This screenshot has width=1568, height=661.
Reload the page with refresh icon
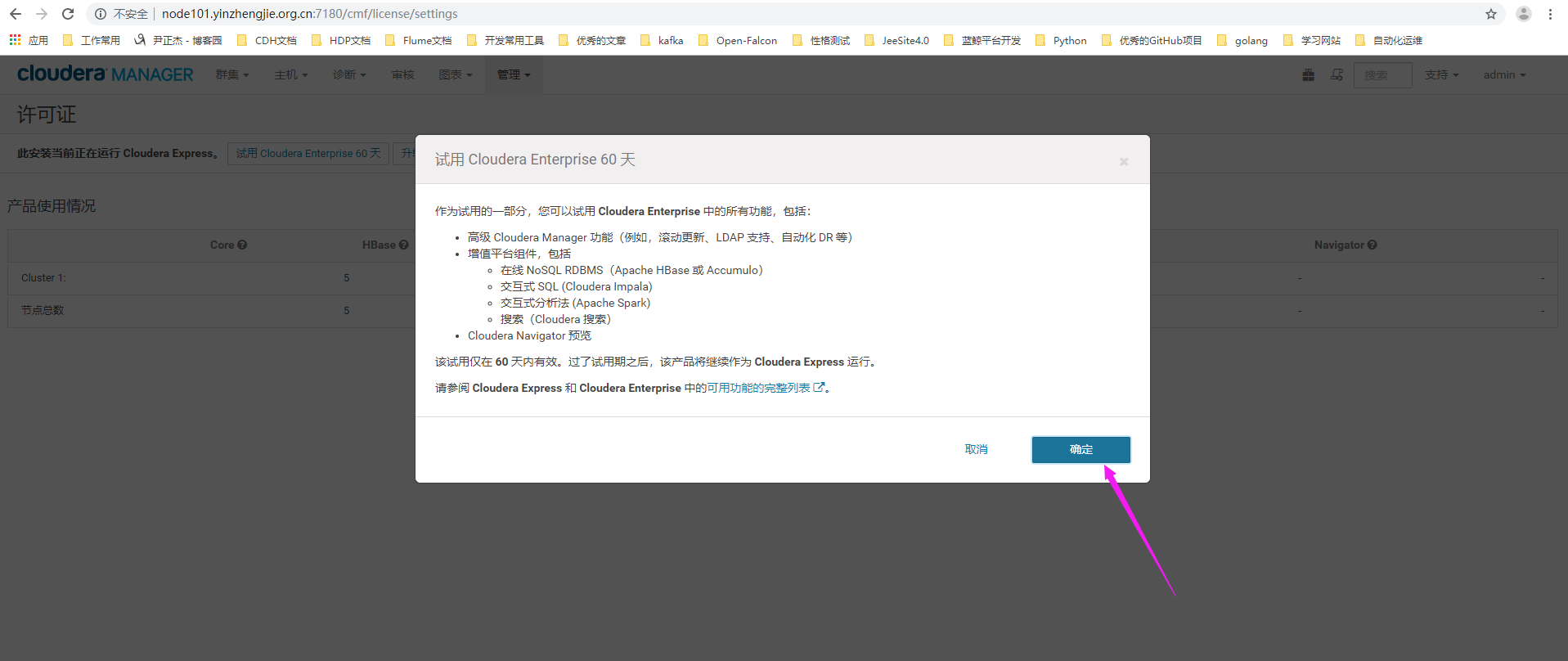pos(68,14)
